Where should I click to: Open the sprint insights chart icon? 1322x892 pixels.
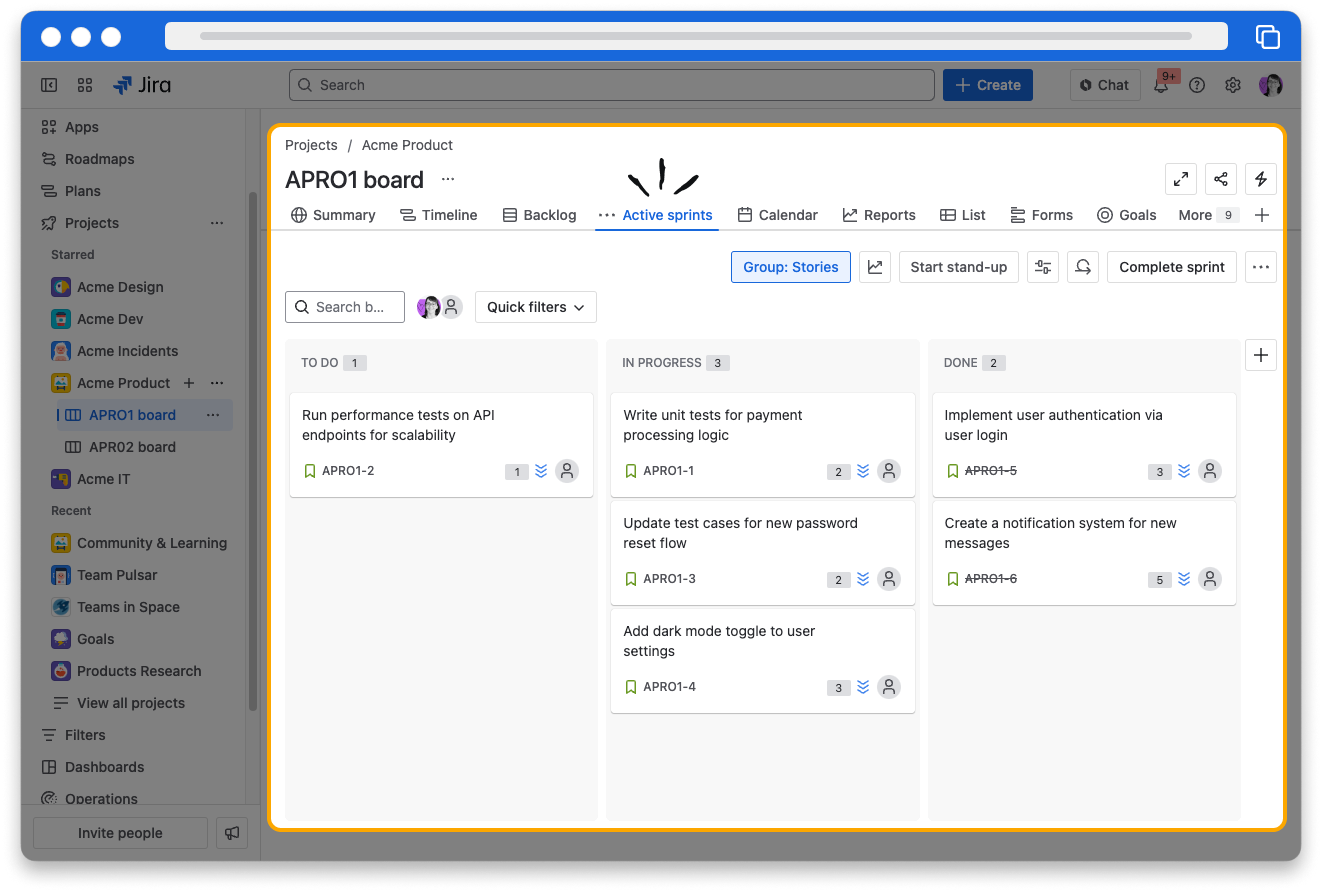[875, 267]
